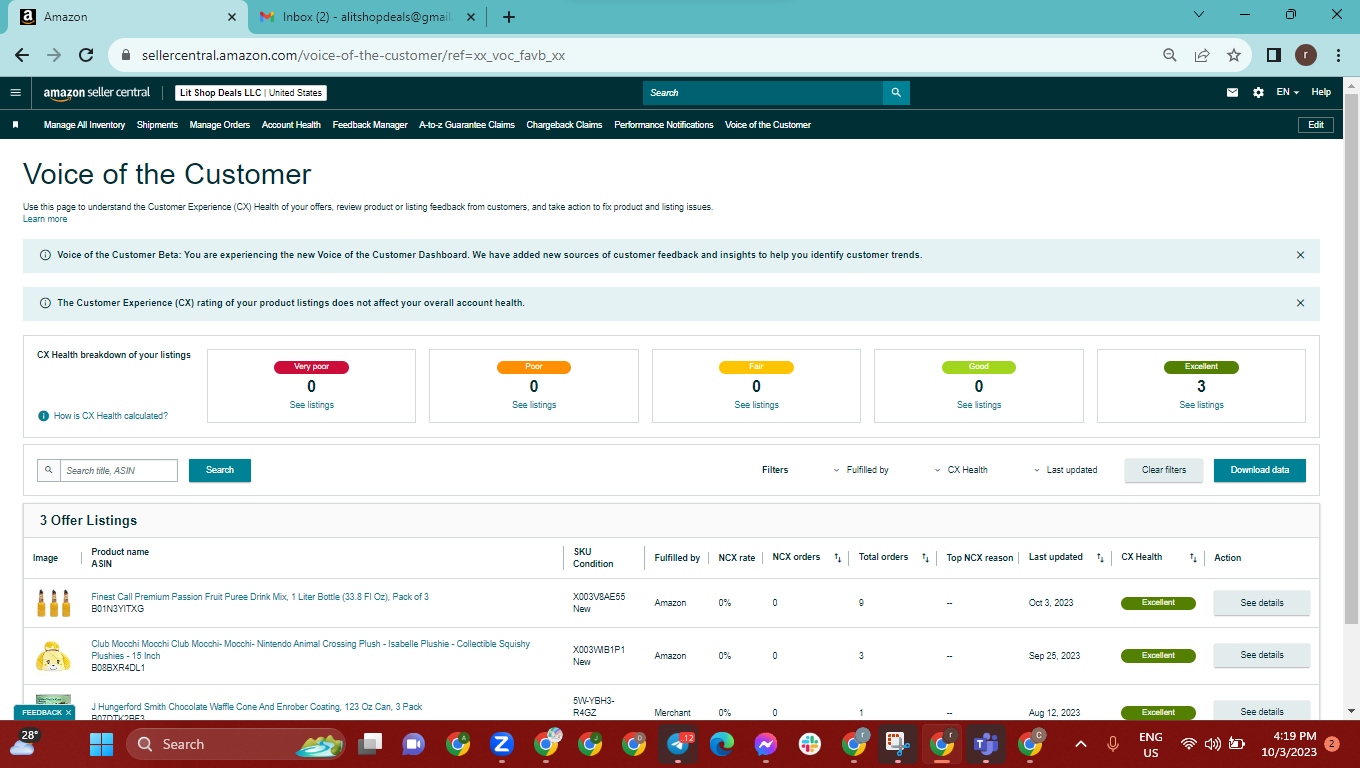Click the Search button next to title field

click(x=220, y=470)
